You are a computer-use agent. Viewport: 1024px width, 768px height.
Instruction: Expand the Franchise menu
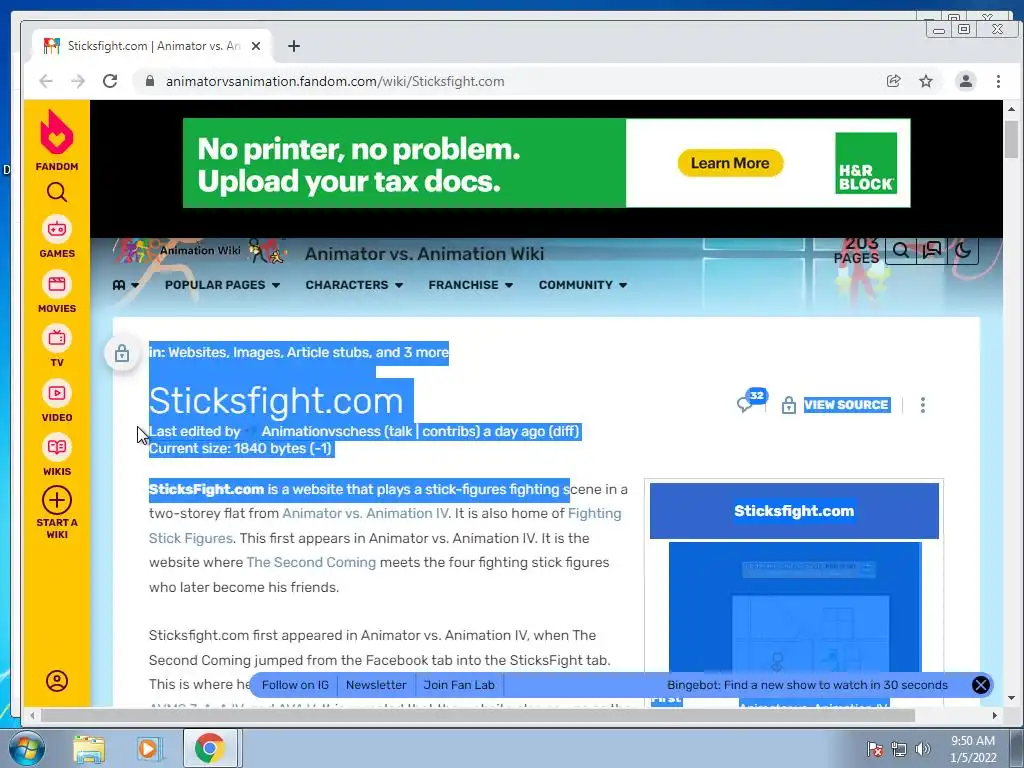pos(470,285)
